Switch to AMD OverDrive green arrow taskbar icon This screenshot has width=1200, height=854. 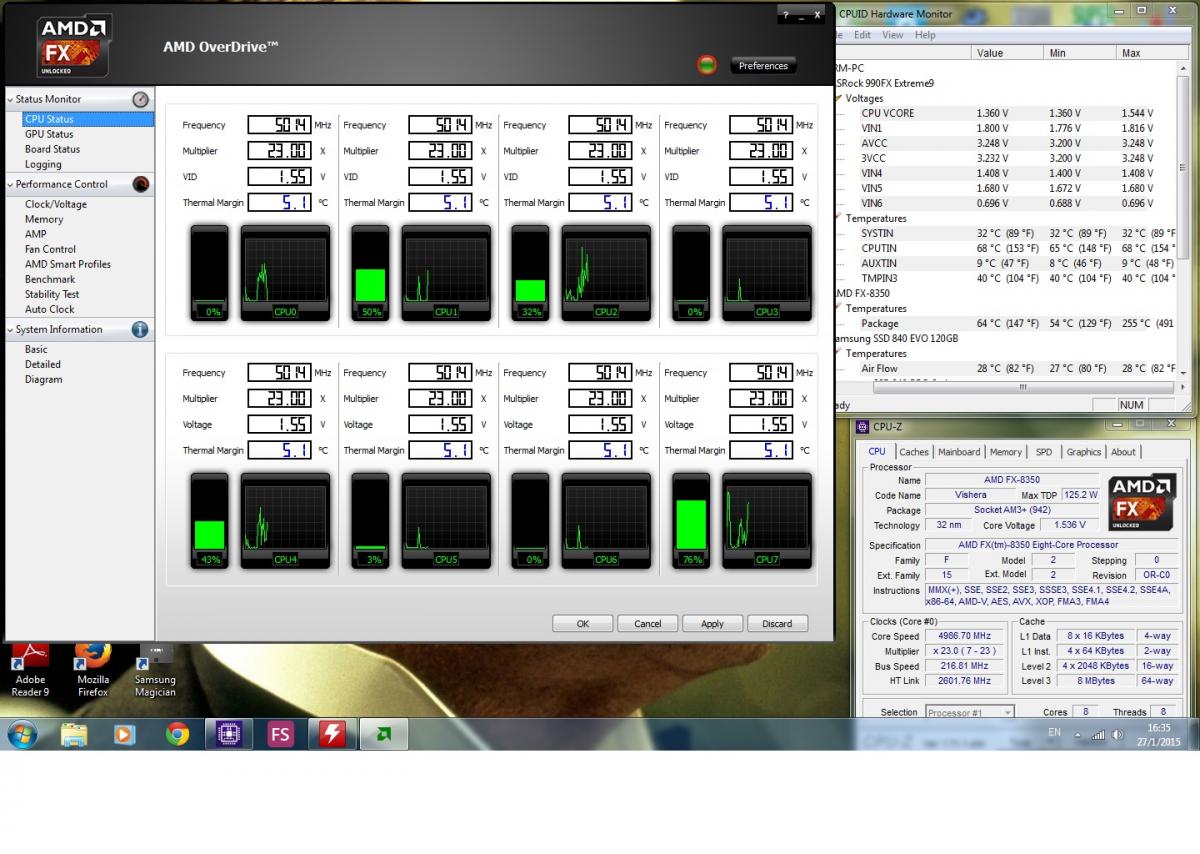[383, 734]
